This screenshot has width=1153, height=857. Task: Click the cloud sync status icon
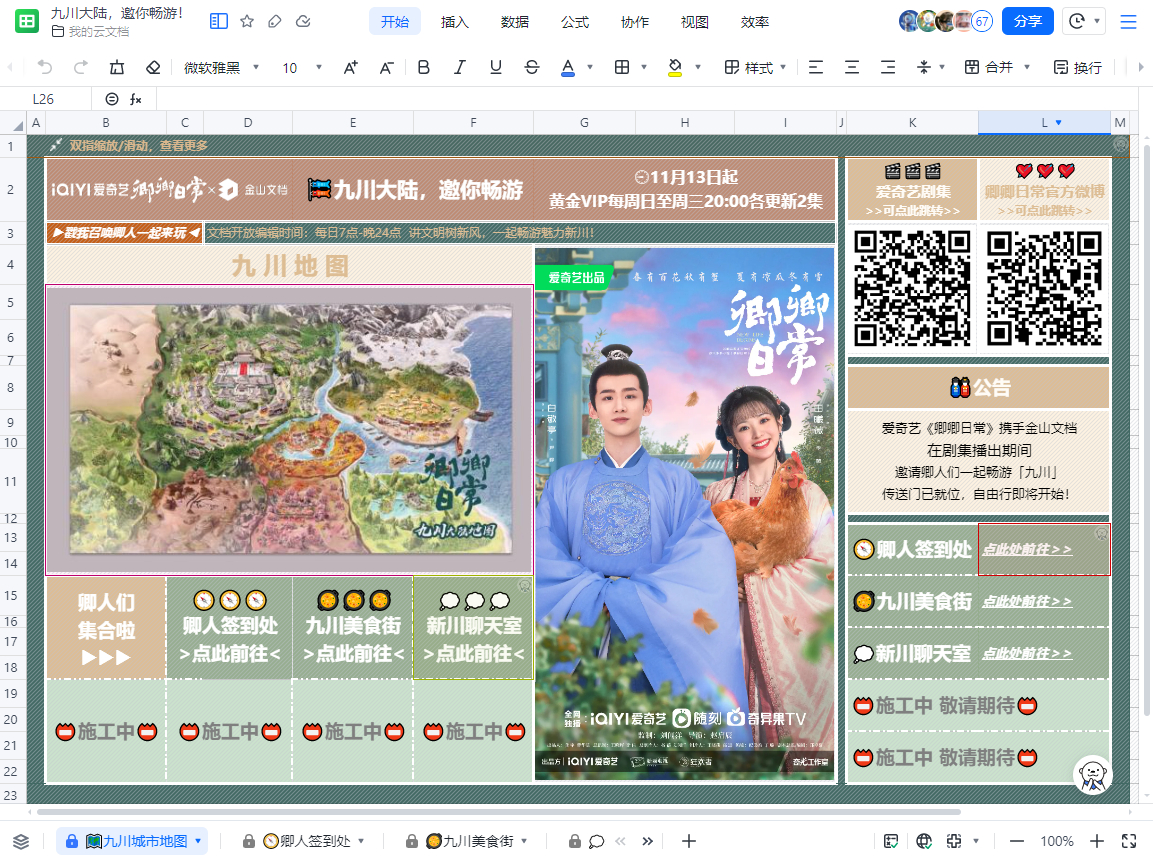click(x=303, y=21)
